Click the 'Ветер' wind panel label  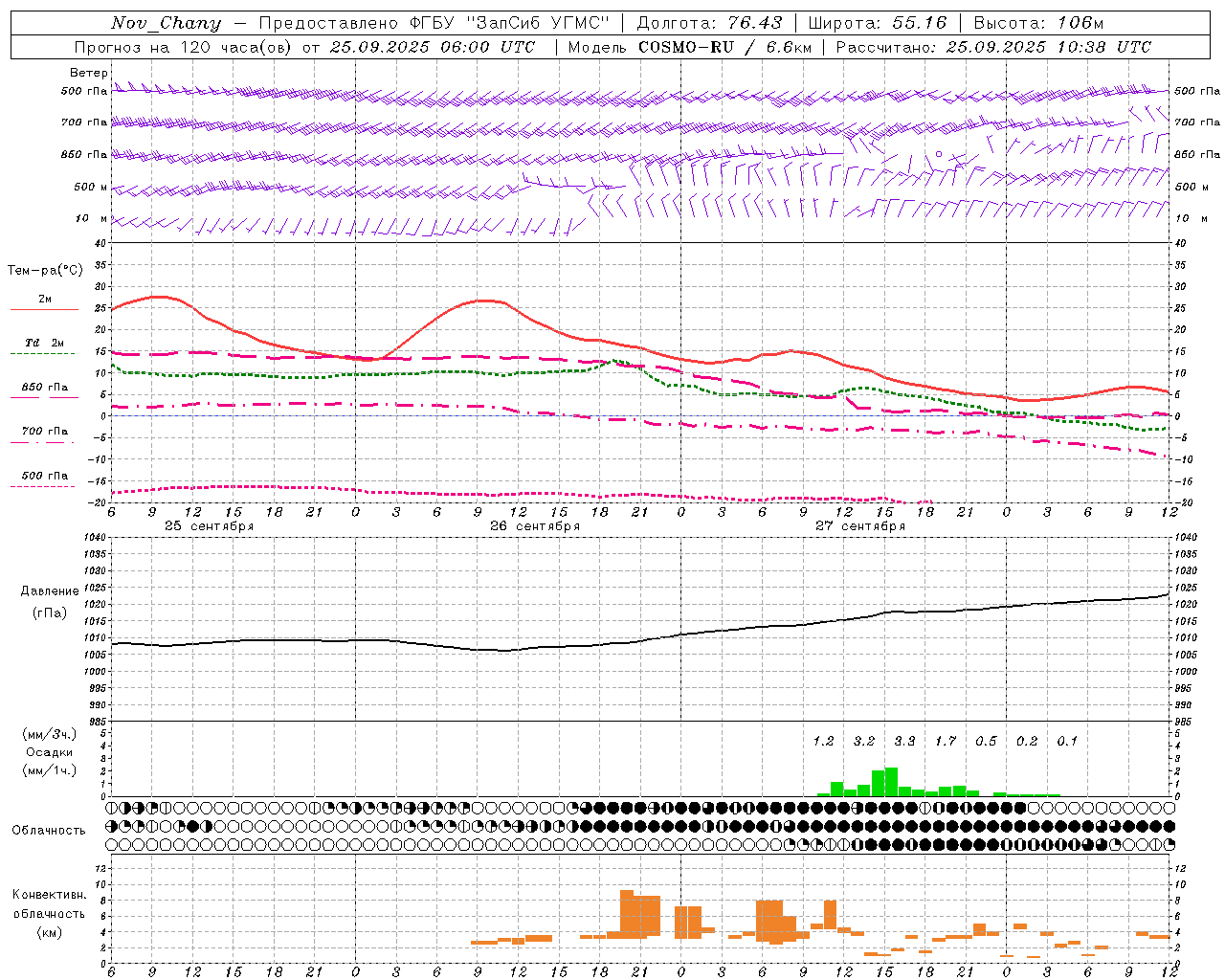(x=89, y=73)
